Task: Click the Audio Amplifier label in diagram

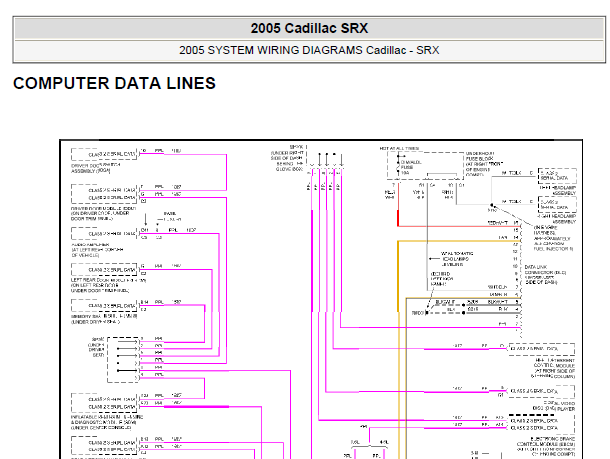Action: (x=97, y=250)
